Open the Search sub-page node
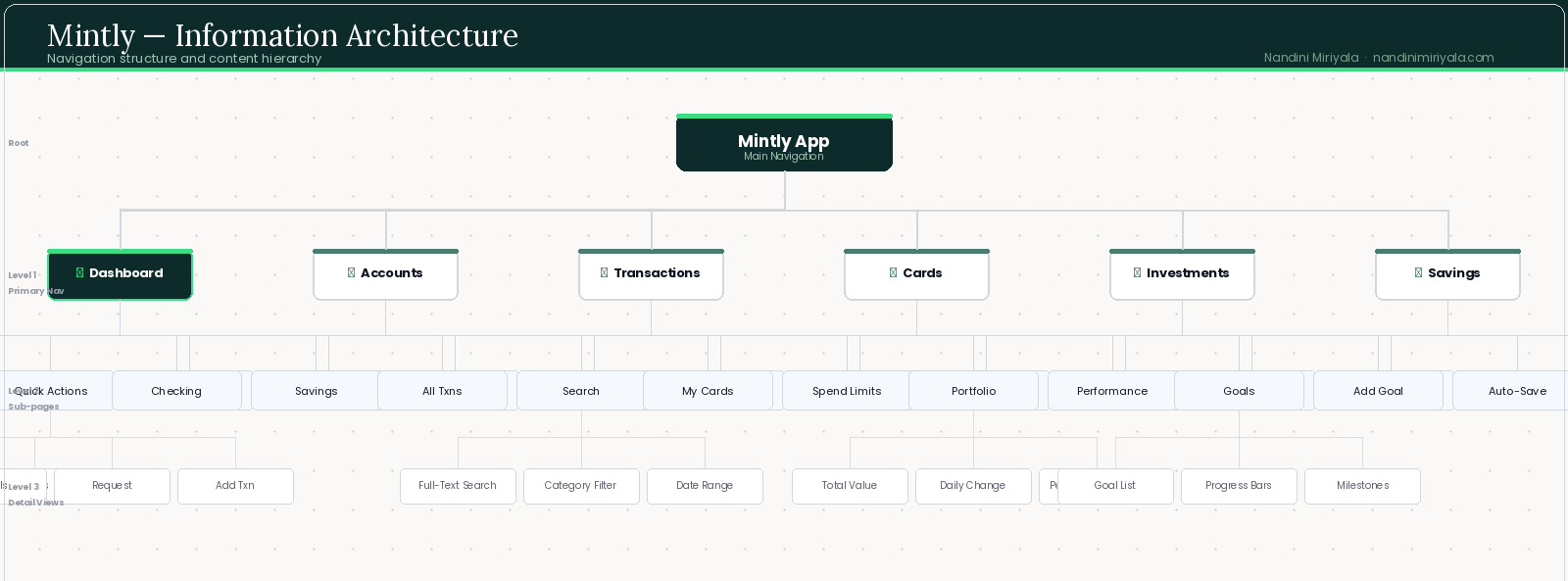 pyautogui.click(x=581, y=391)
